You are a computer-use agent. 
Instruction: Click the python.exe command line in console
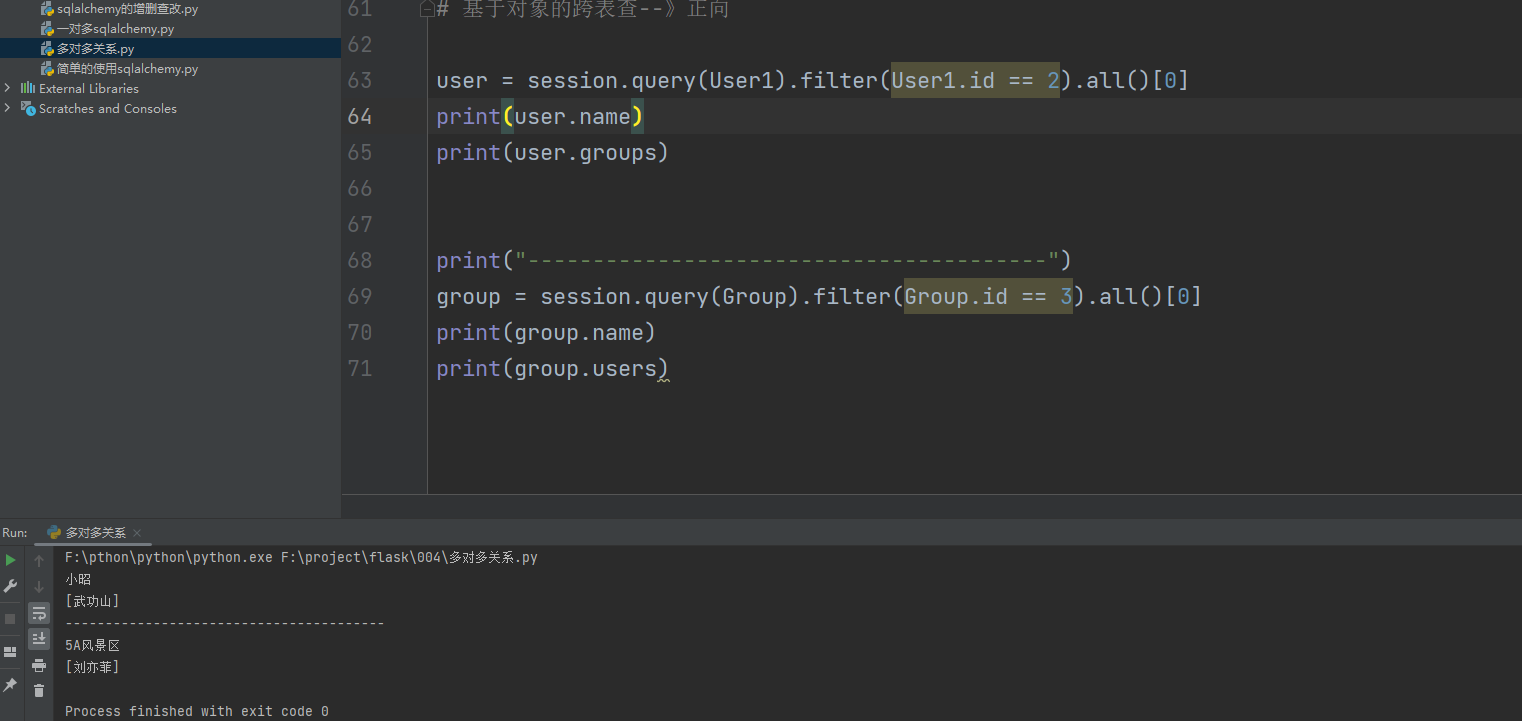click(301, 557)
